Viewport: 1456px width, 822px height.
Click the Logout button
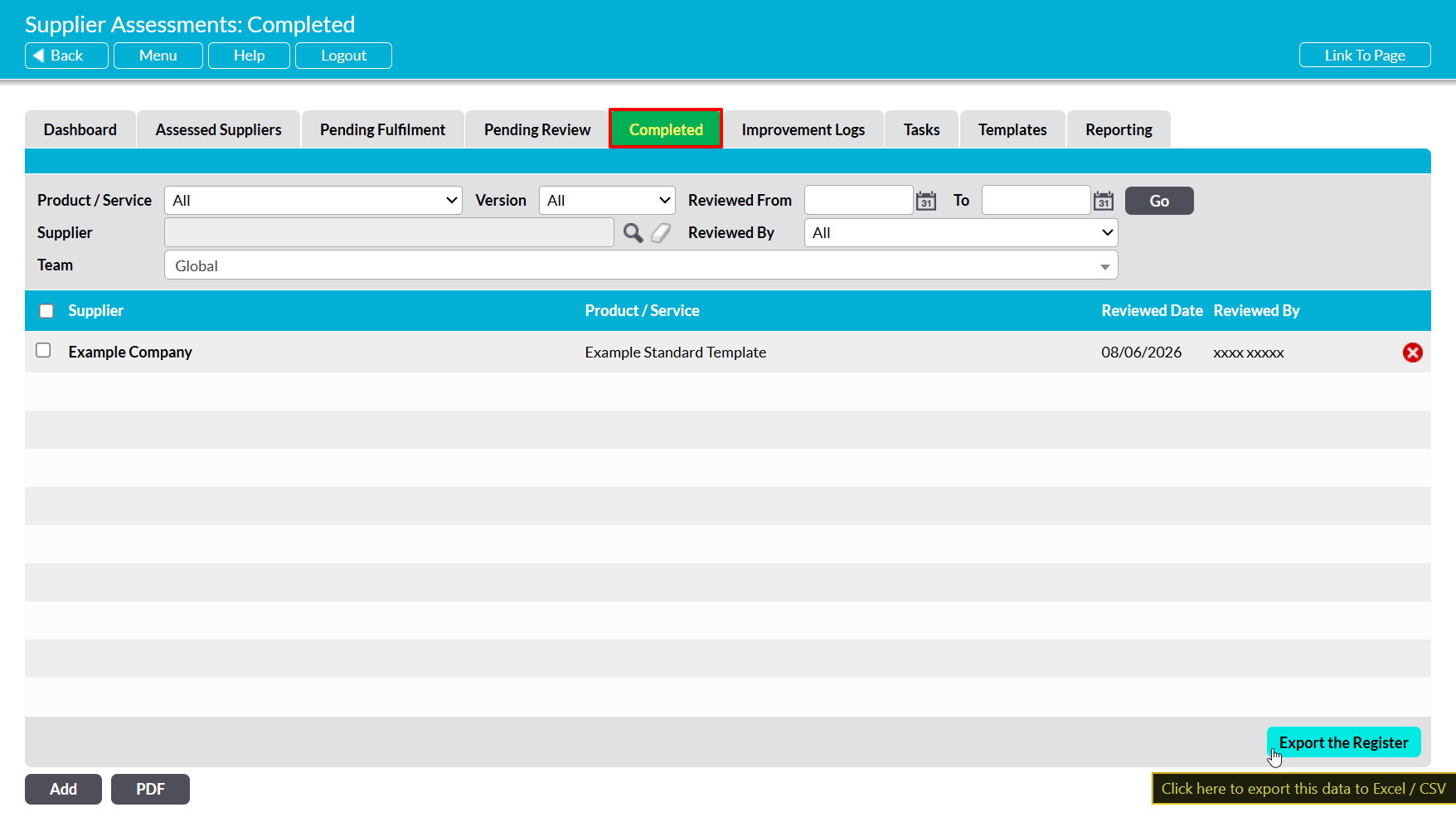point(344,56)
